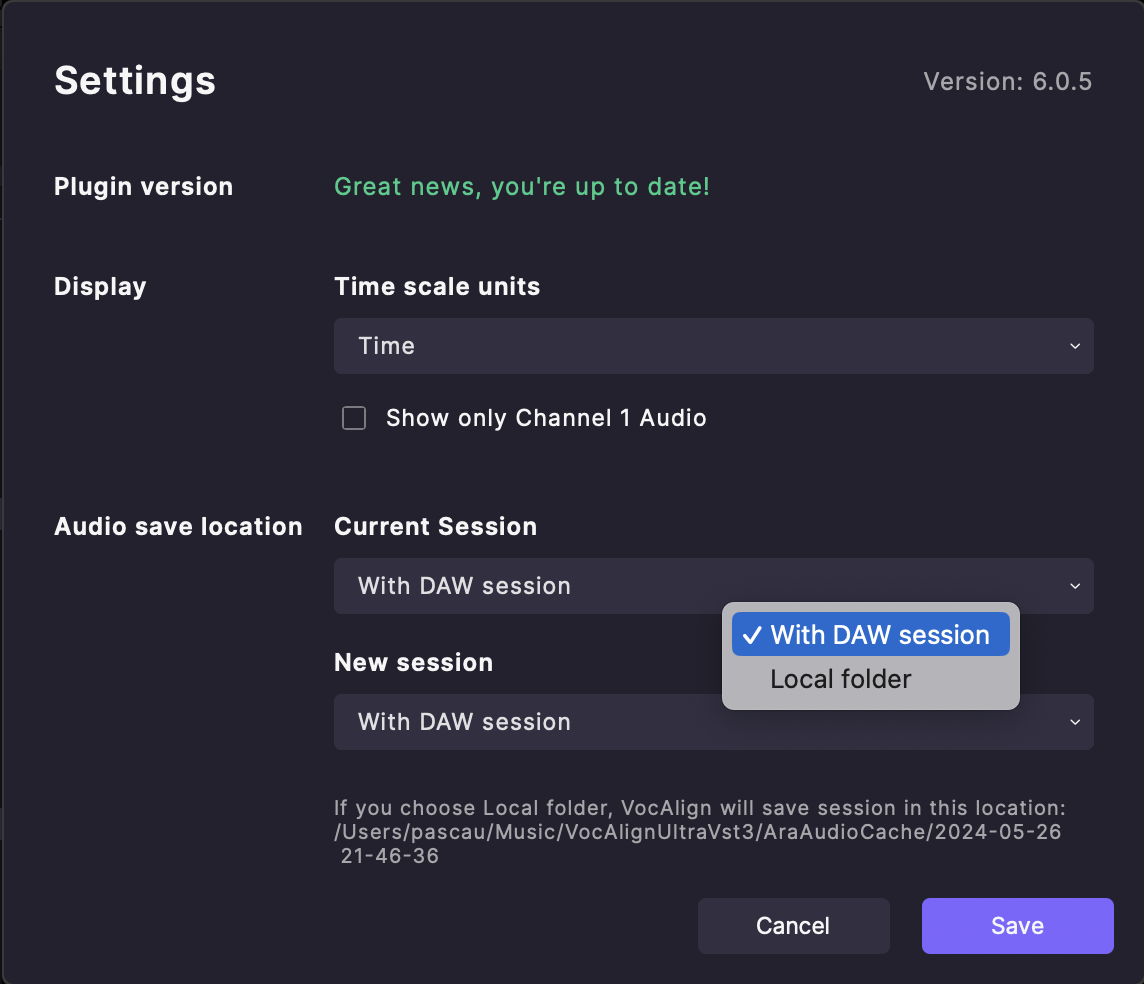Viewport: 1144px width, 984px height.
Task: Click the chevron on the Current Session dropdown
Action: point(1075,586)
